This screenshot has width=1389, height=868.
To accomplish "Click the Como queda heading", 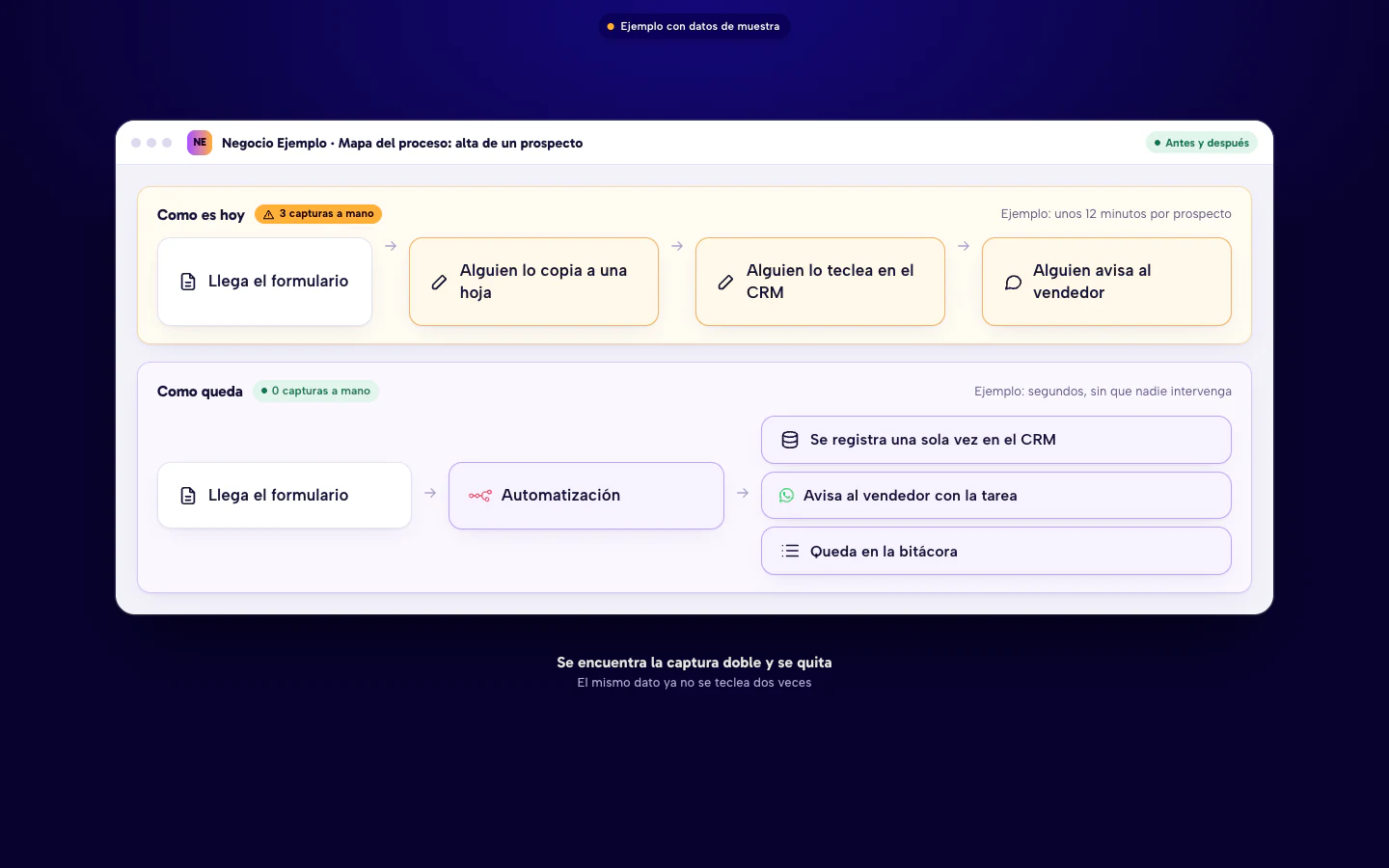I will click(200, 392).
